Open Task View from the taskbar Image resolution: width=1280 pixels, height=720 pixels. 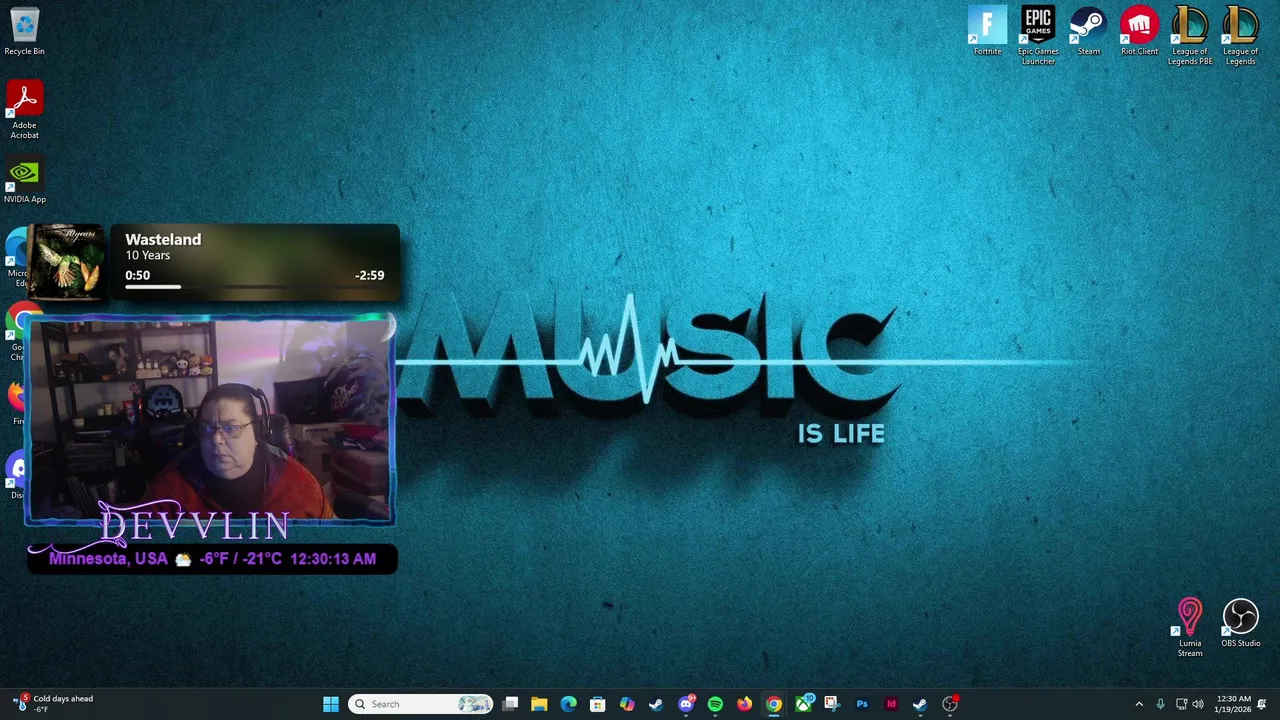(510, 704)
